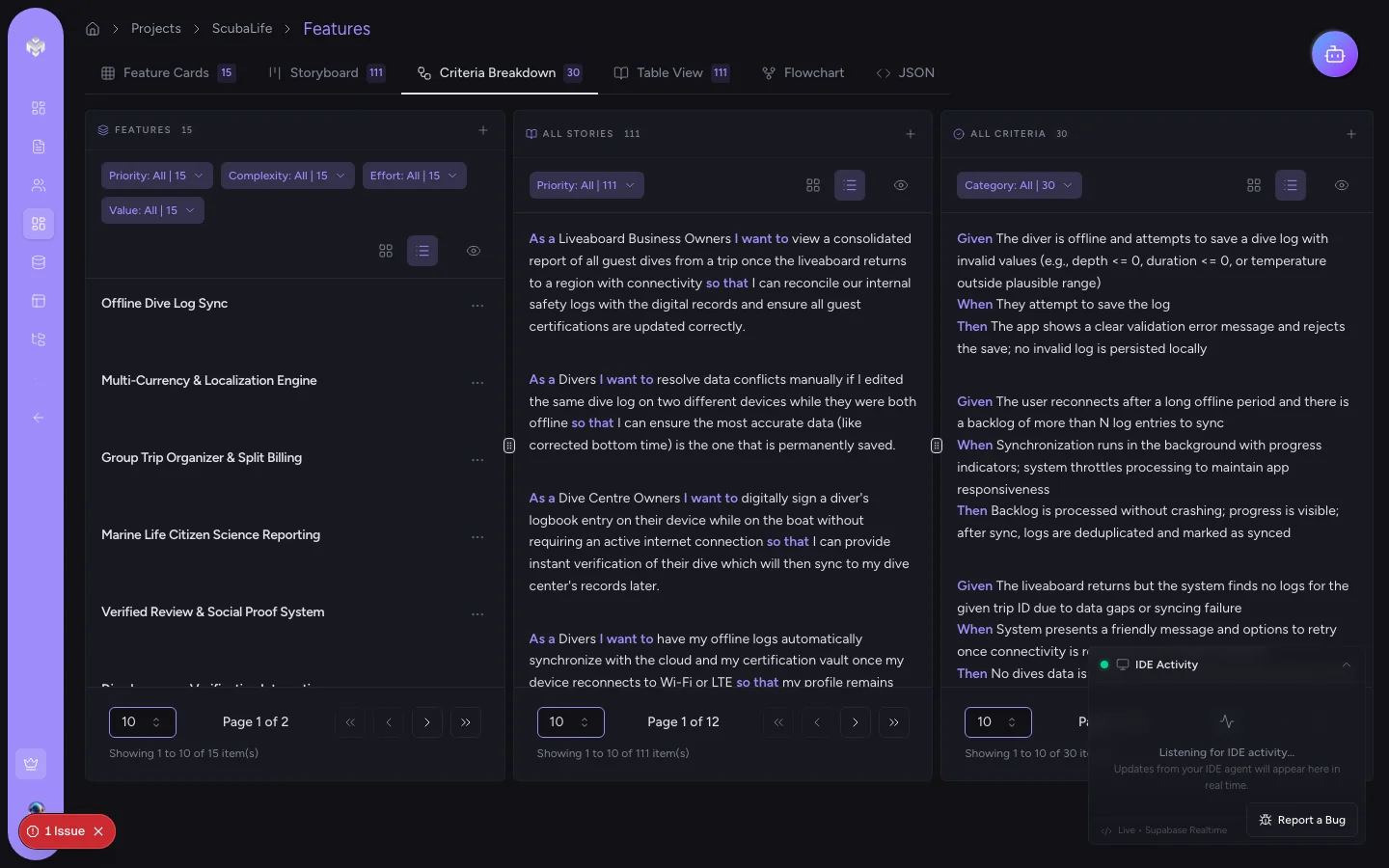The width and height of the screenshot is (1389, 868).
Task: Open the Category filter in All Criteria
Action: tap(1019, 185)
